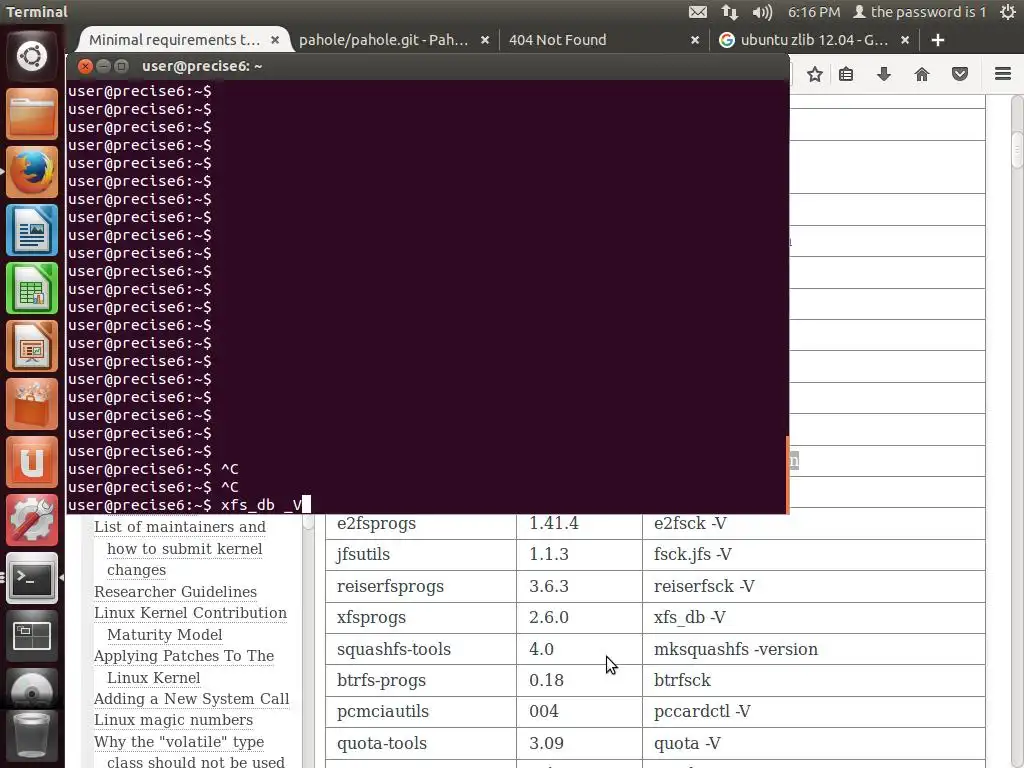Click version 2.6.0 cell

click(x=580, y=617)
